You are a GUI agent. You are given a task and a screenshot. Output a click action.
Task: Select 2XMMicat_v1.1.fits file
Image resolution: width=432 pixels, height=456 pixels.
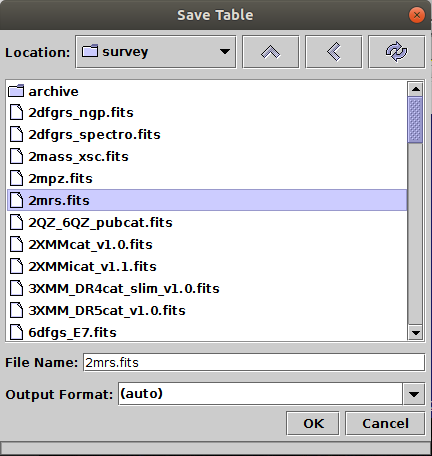click(x=207, y=266)
